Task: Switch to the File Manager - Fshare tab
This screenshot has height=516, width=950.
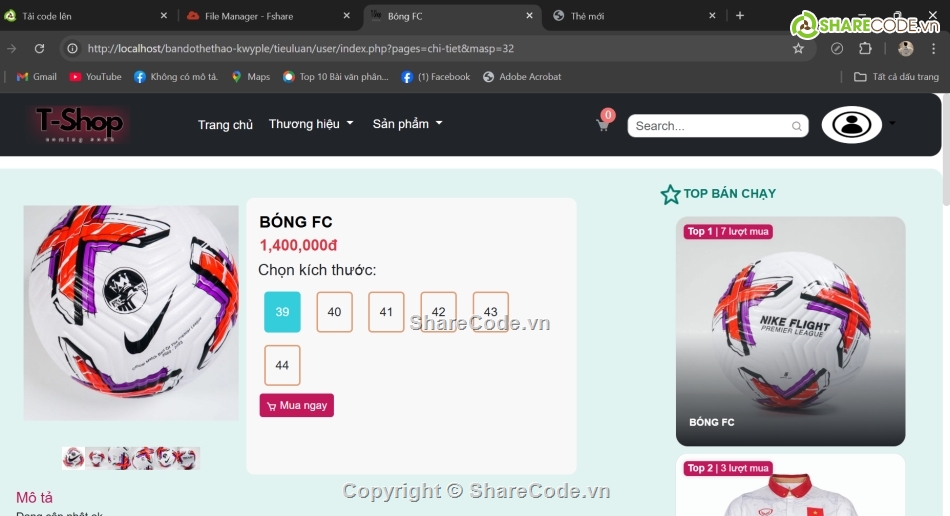Action: click(x=270, y=16)
